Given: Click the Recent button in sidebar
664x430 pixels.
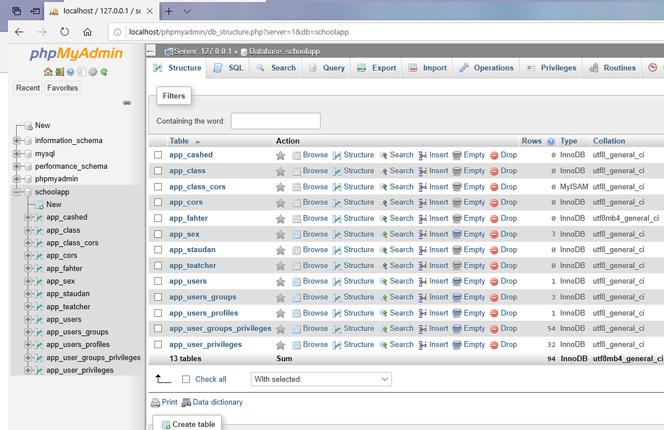Looking at the screenshot, I should (28, 88).
